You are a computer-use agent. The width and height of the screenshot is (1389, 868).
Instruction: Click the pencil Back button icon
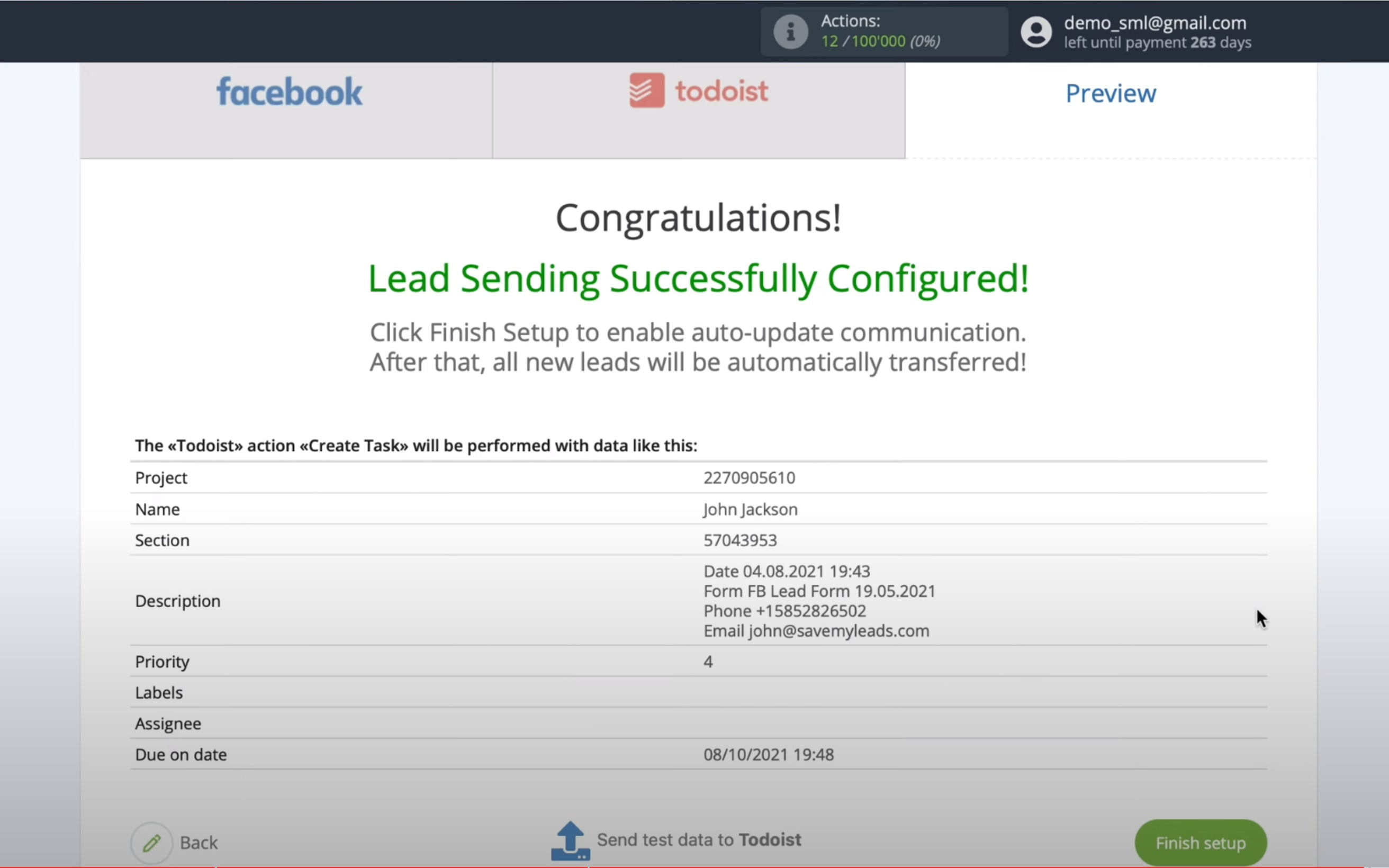(x=152, y=842)
